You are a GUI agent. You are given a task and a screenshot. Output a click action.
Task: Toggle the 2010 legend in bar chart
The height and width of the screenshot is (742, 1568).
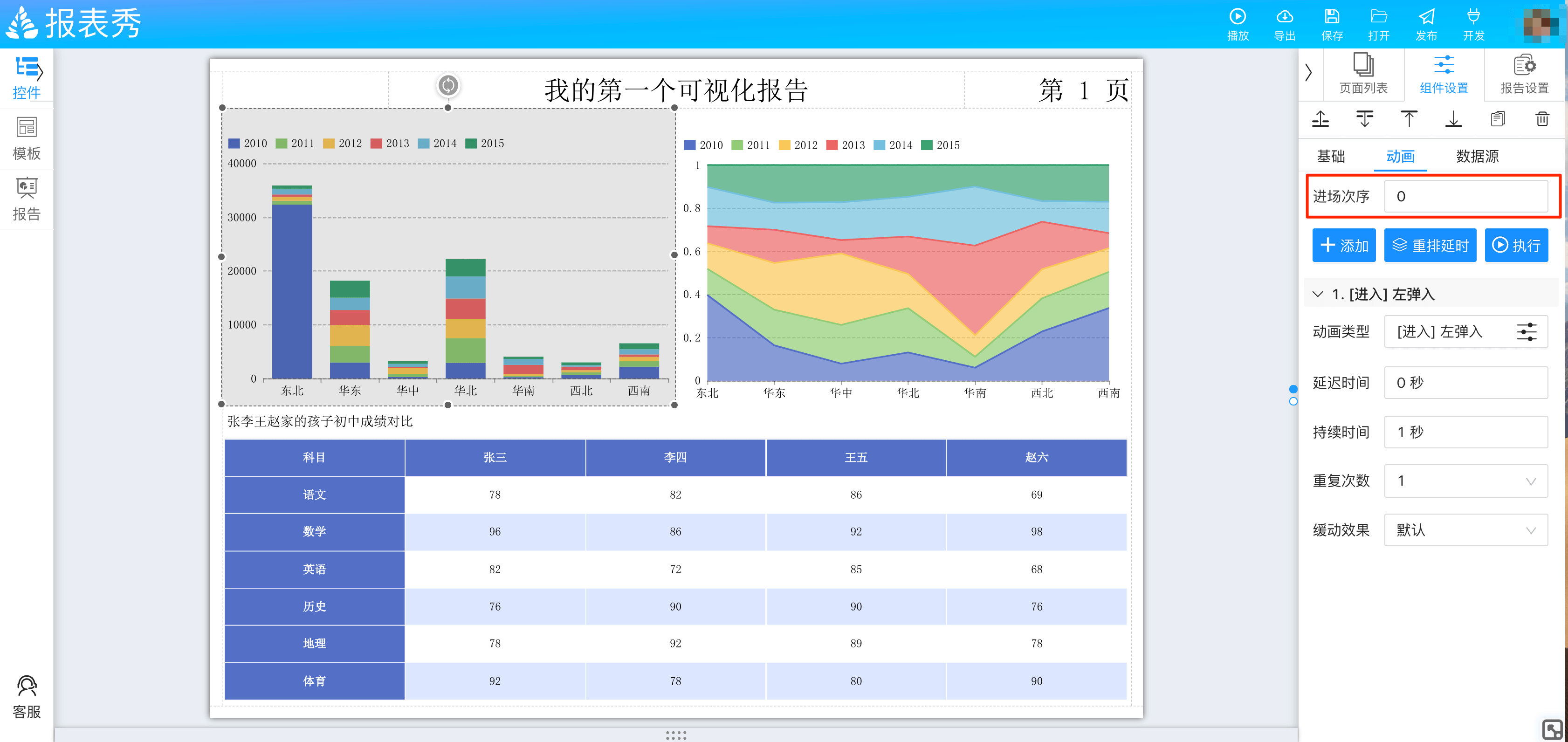click(x=247, y=144)
